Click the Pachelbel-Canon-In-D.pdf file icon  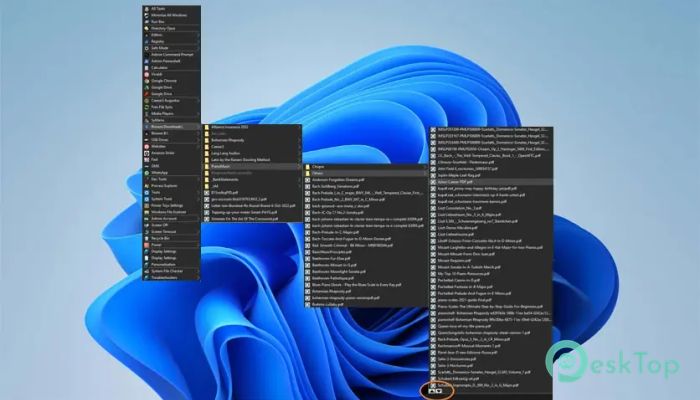pyautogui.click(x=433, y=280)
